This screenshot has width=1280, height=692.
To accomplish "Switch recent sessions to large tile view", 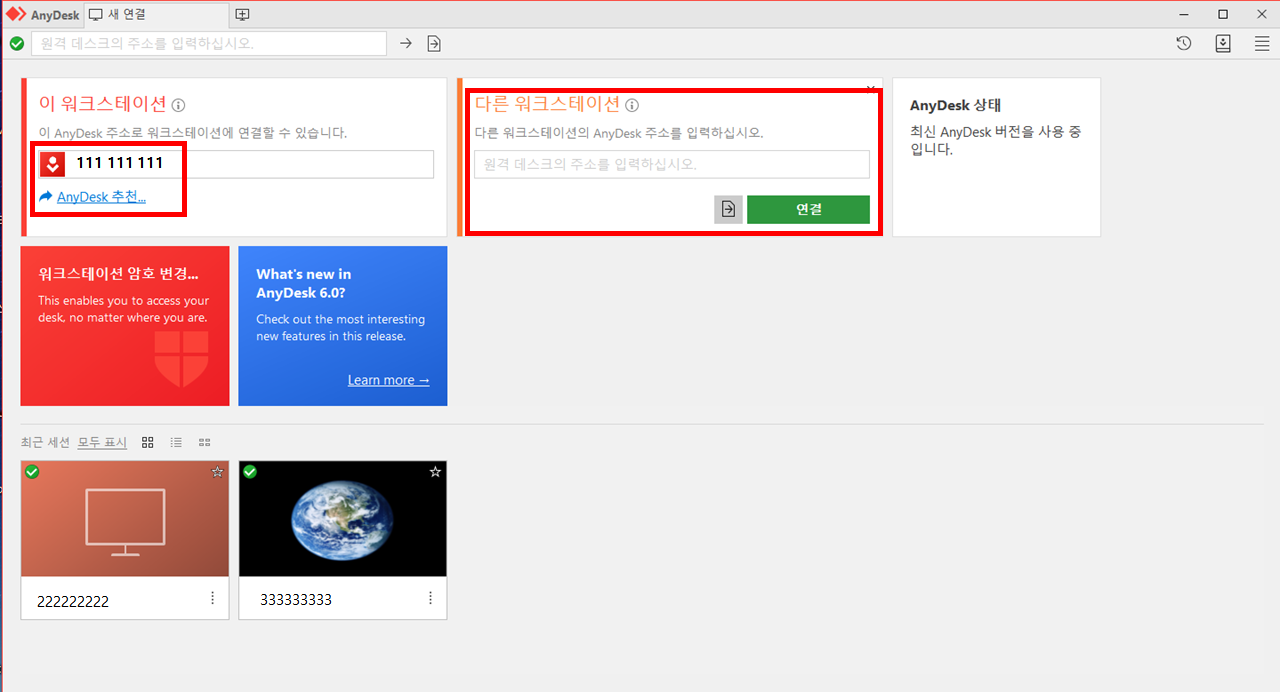I will (148, 442).
